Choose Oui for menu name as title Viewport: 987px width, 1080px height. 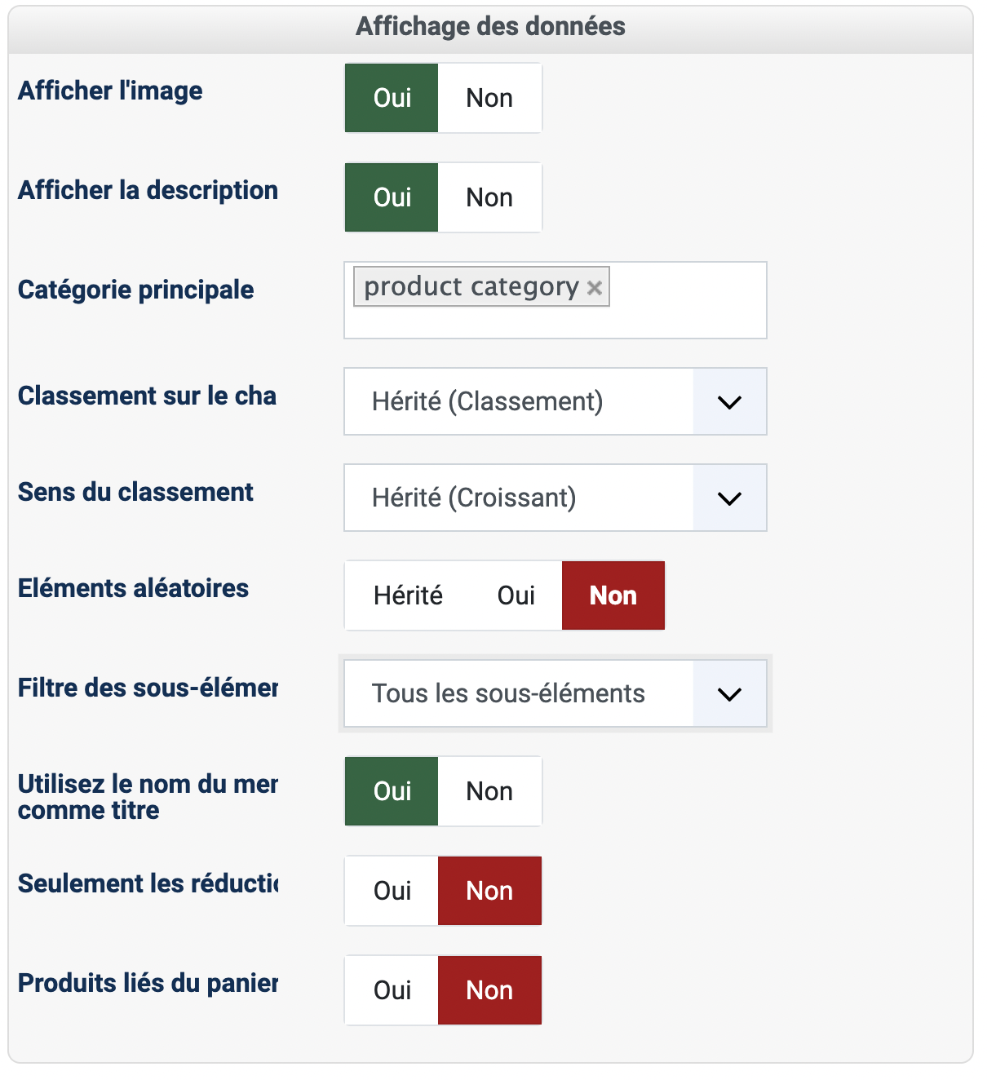pyautogui.click(x=392, y=791)
